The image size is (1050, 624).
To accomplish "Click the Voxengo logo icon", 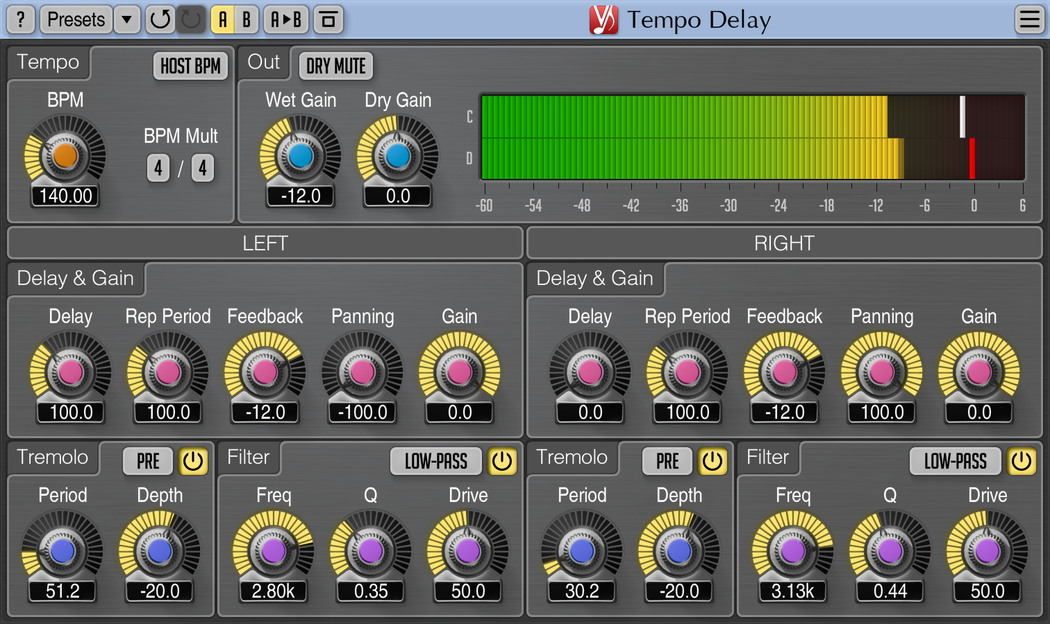I will tap(603, 19).
